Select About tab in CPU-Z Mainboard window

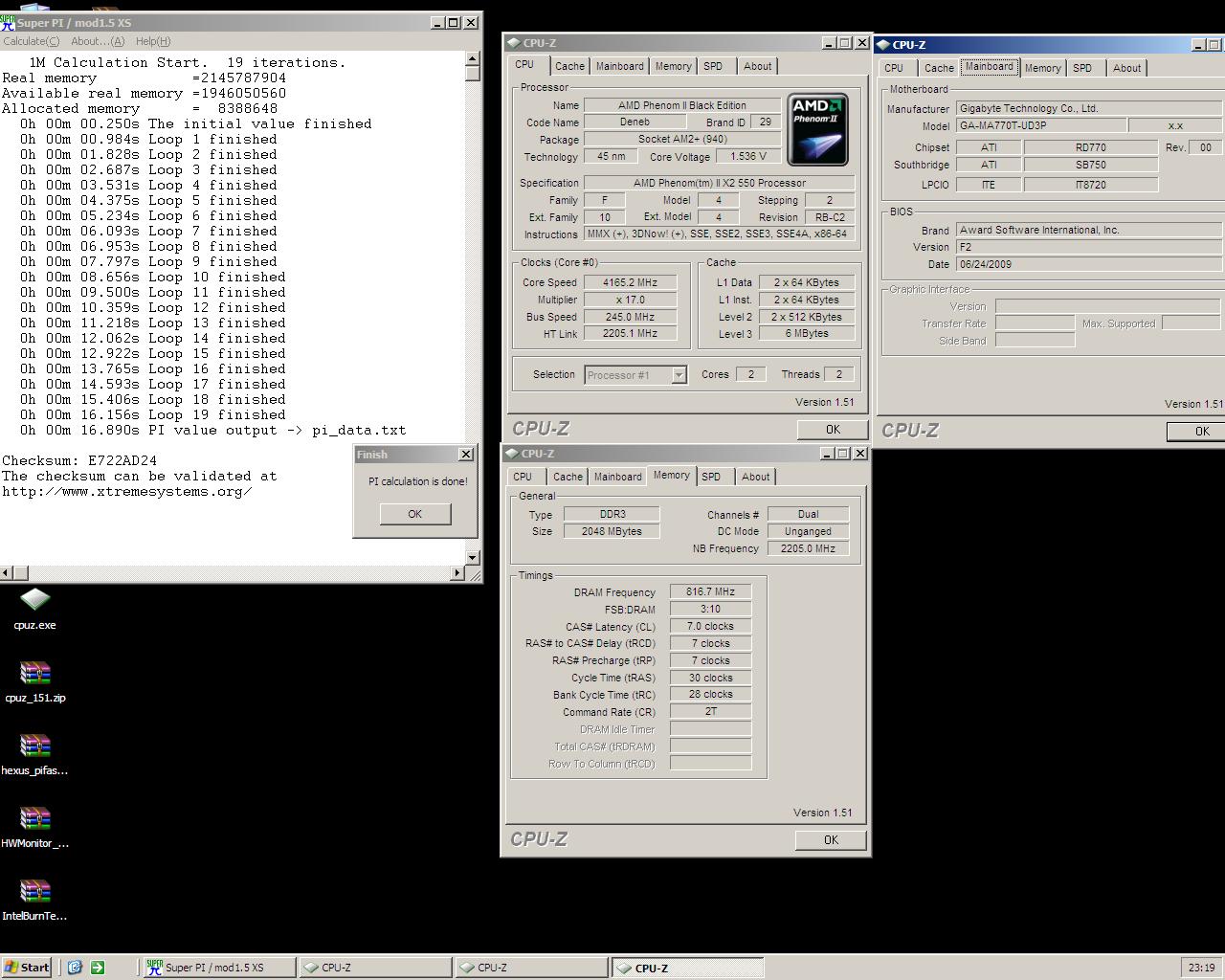[x=1127, y=68]
